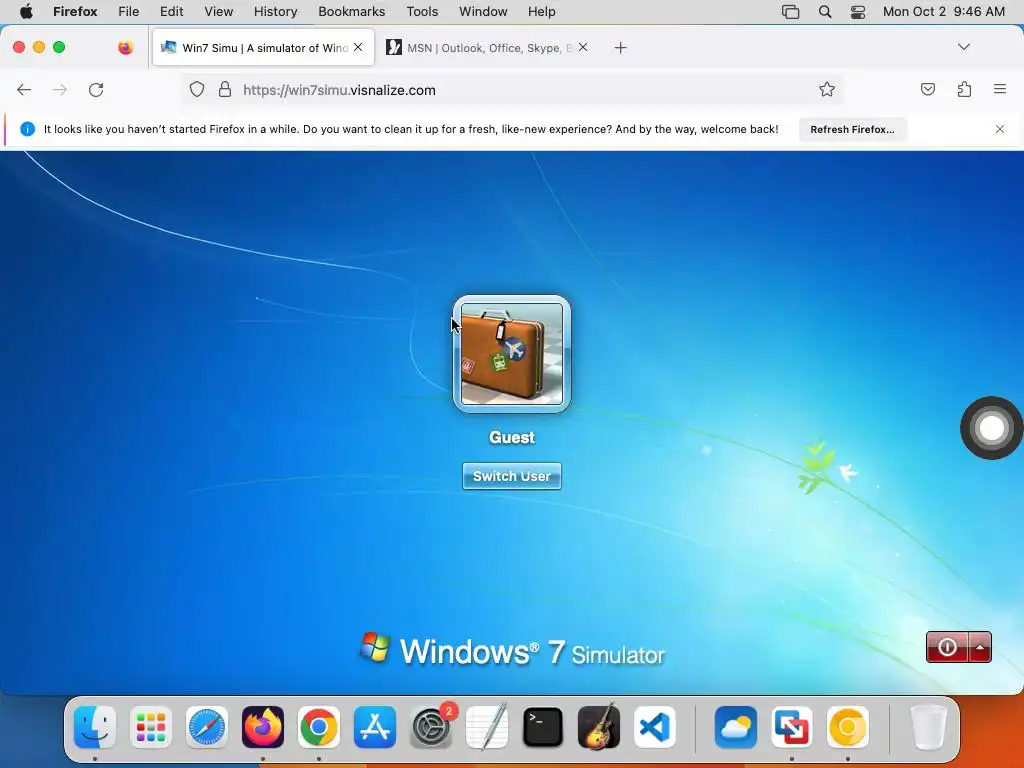Click the Refresh Firefox… button
The height and width of the screenshot is (768, 1024).
(852, 129)
